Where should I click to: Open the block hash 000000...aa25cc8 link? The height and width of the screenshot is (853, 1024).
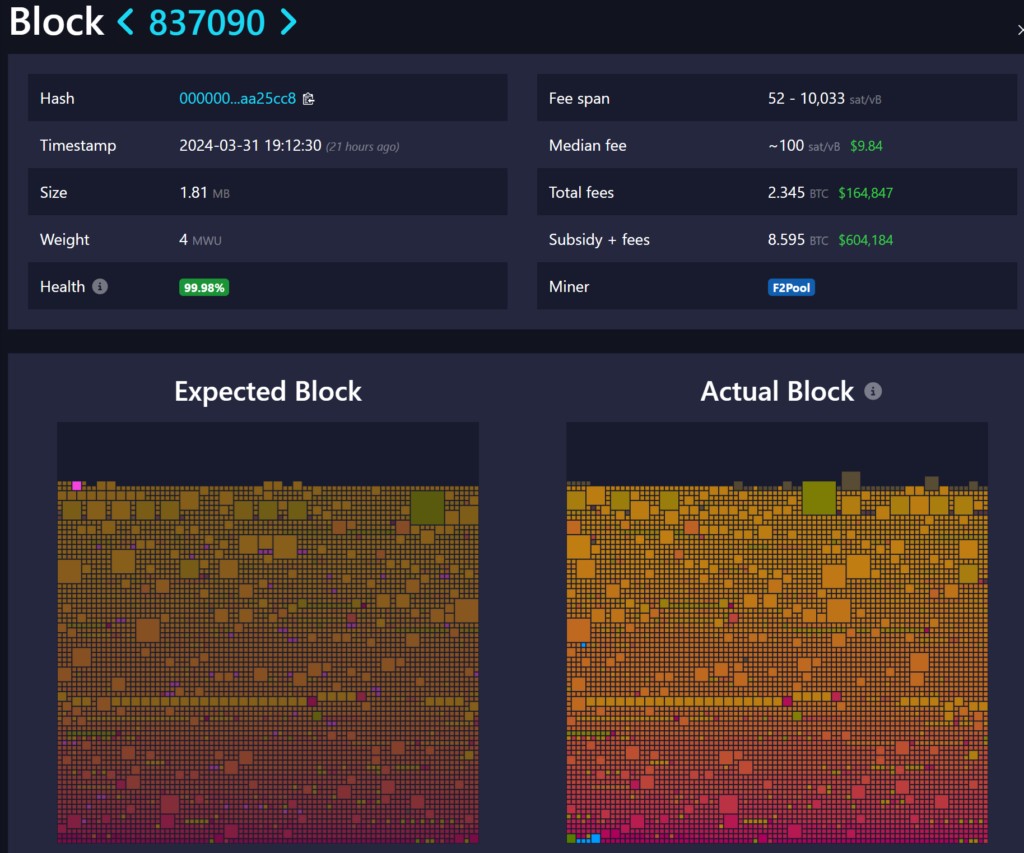coord(237,99)
